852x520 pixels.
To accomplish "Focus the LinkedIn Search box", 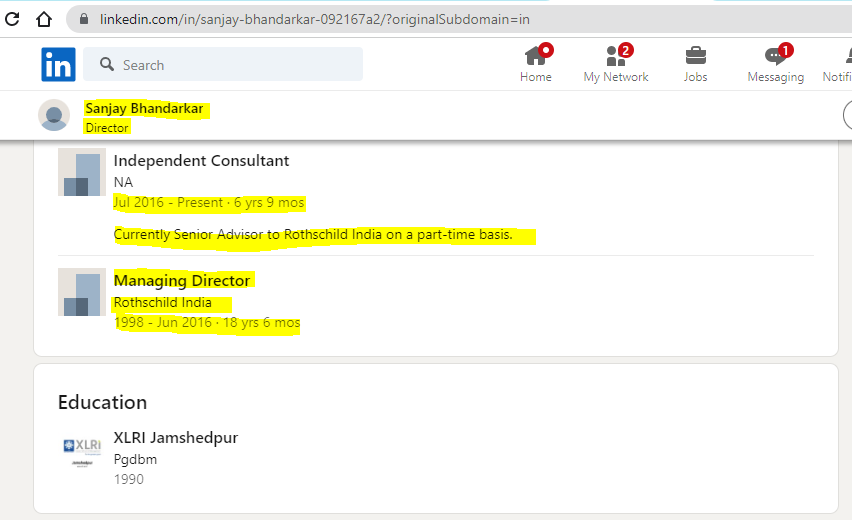I will [223, 64].
